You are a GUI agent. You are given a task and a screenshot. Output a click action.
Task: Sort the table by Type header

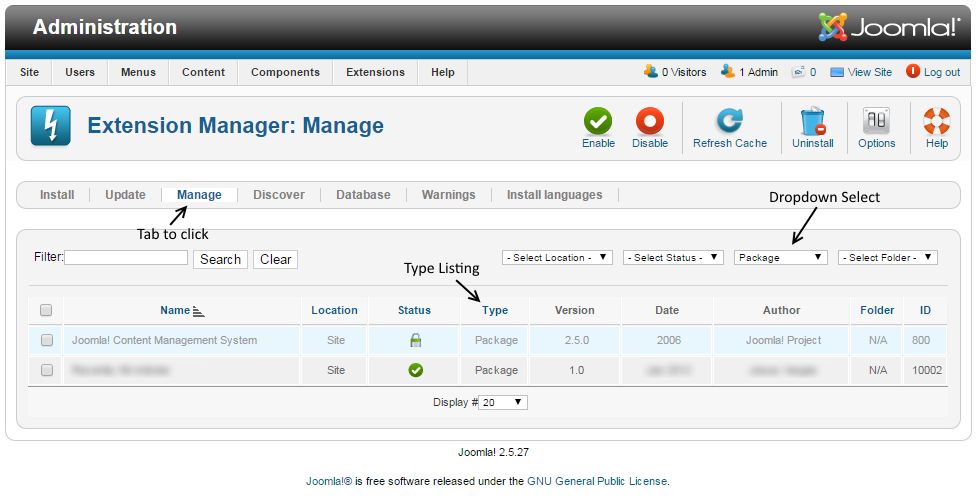[495, 310]
